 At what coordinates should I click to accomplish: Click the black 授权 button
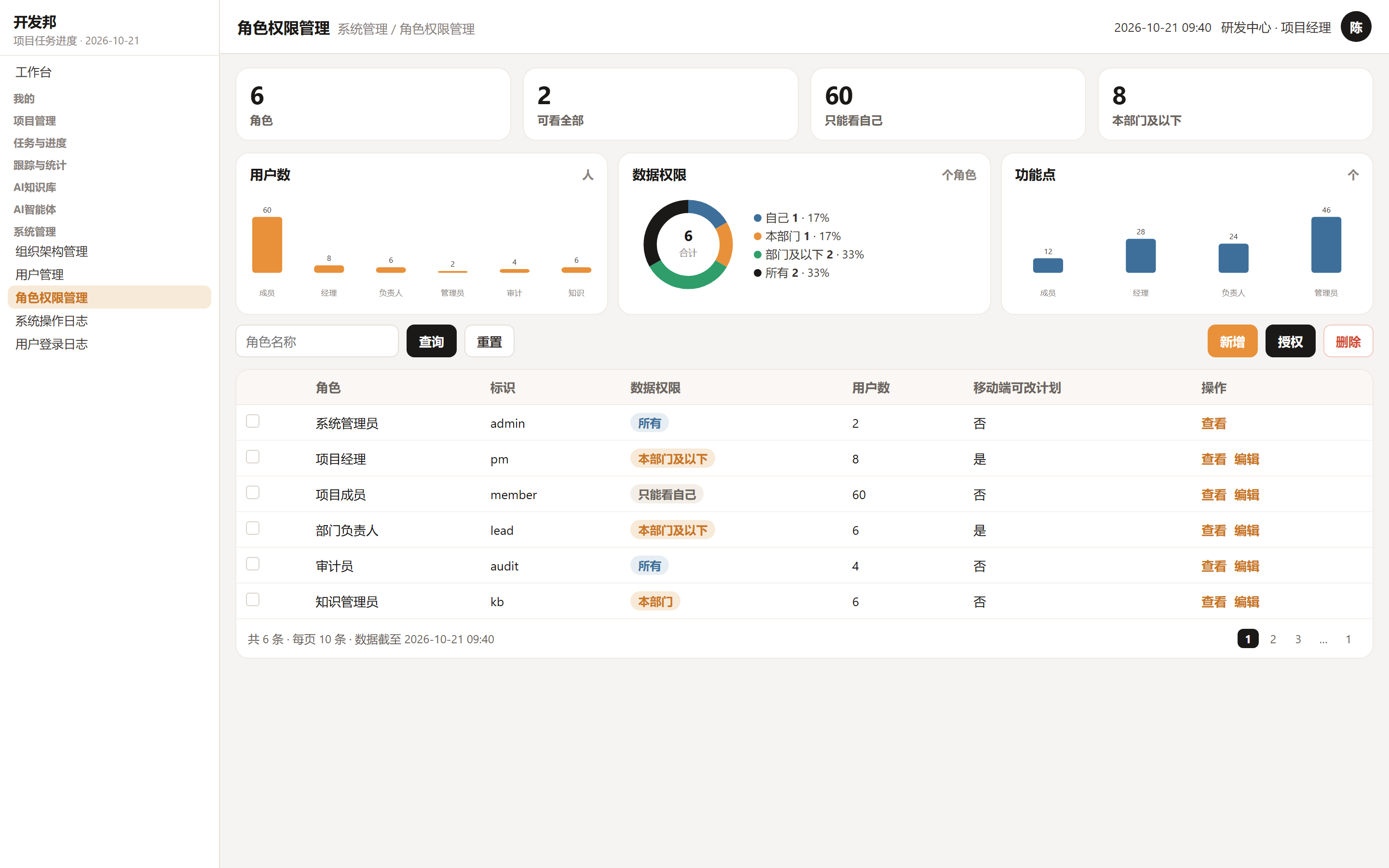[1290, 341]
